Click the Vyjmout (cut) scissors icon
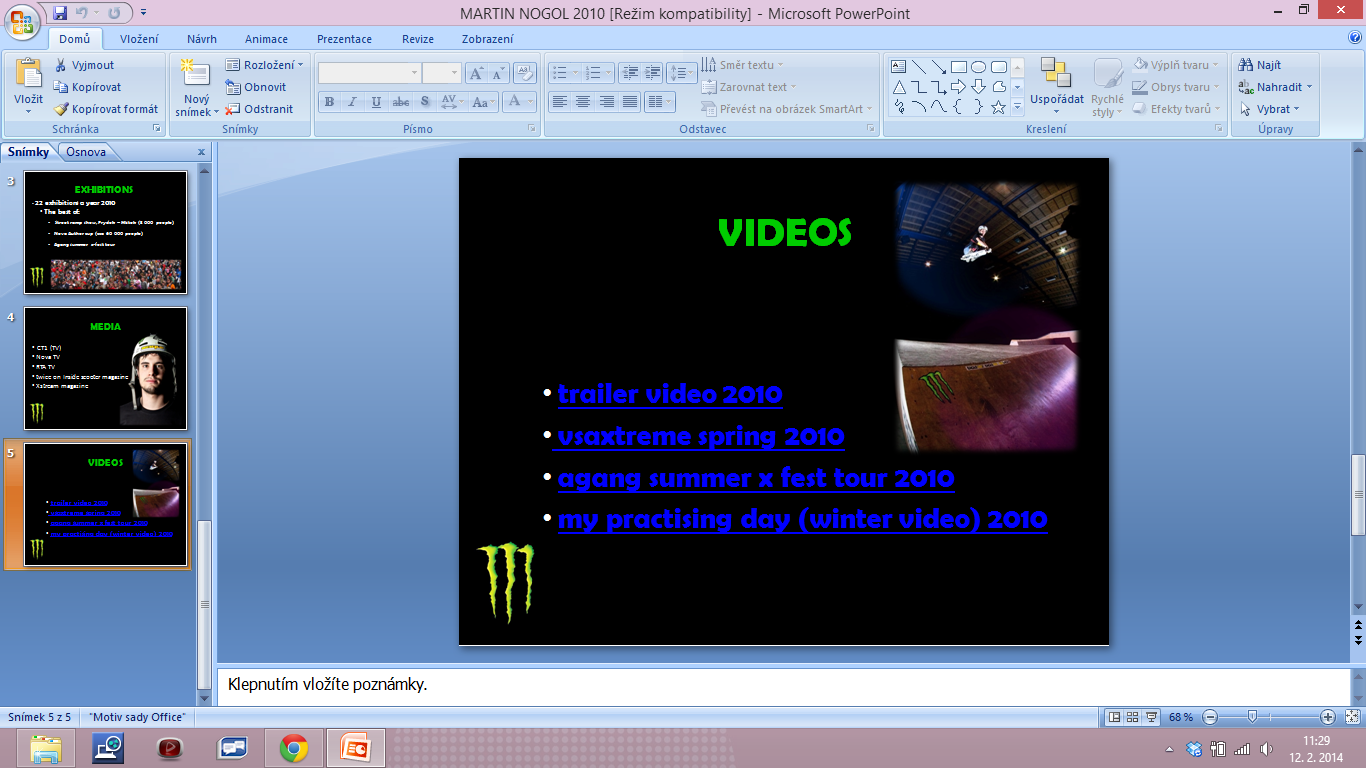 [x=61, y=65]
